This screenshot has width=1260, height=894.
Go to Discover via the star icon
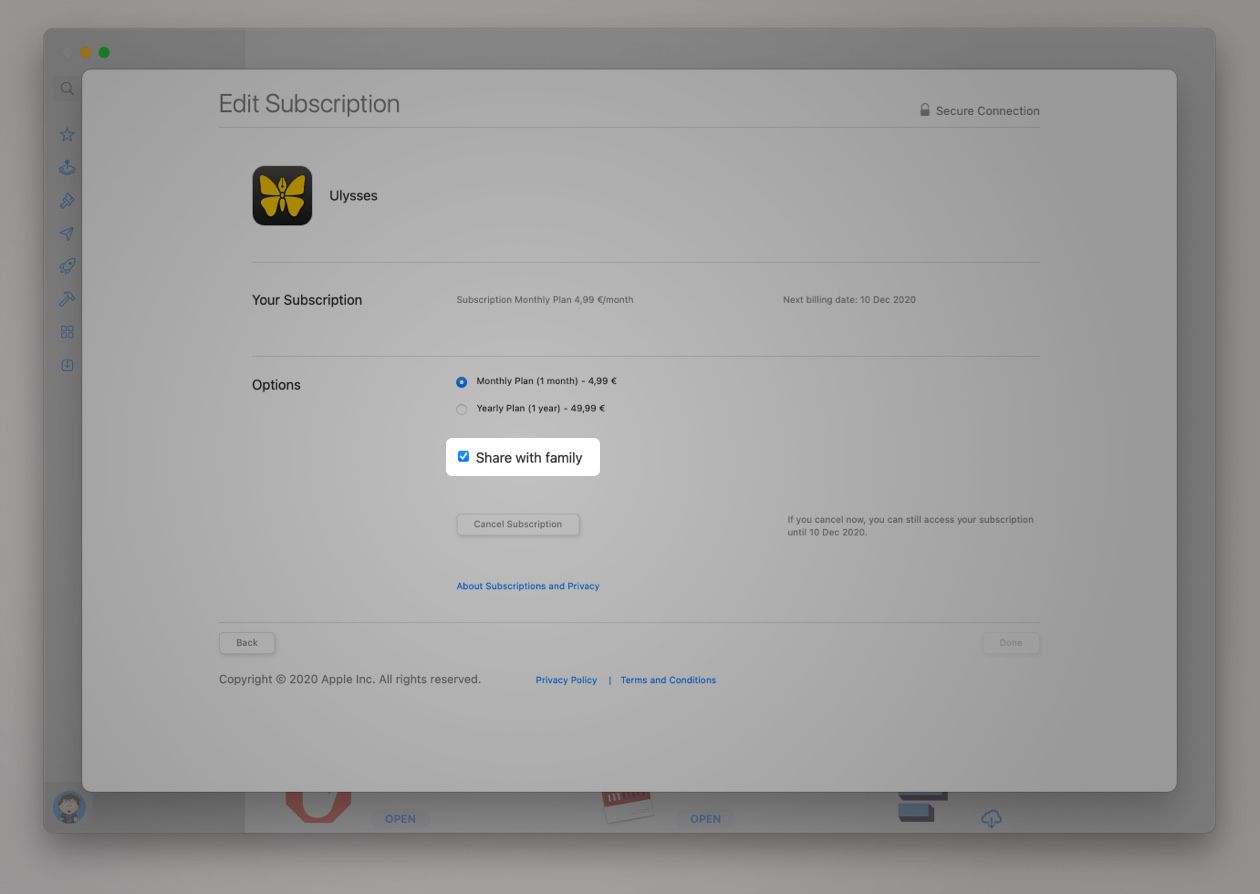point(67,134)
